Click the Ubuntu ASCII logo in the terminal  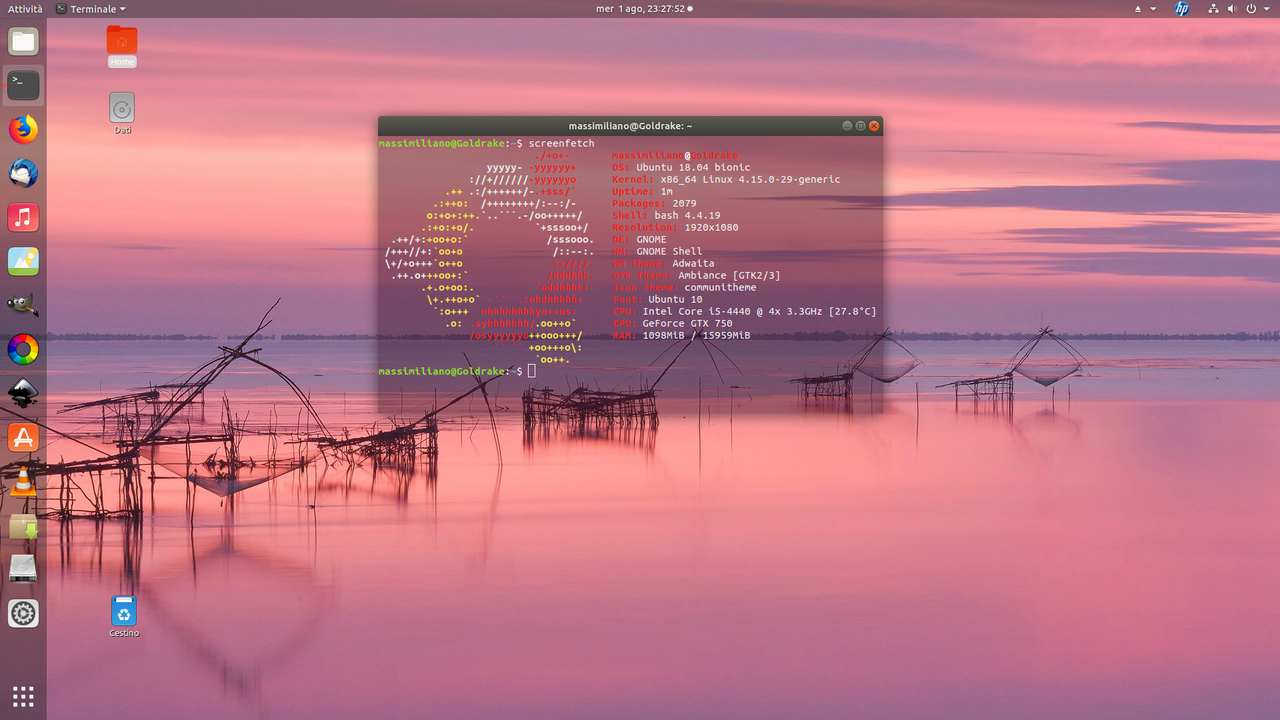pos(489,258)
